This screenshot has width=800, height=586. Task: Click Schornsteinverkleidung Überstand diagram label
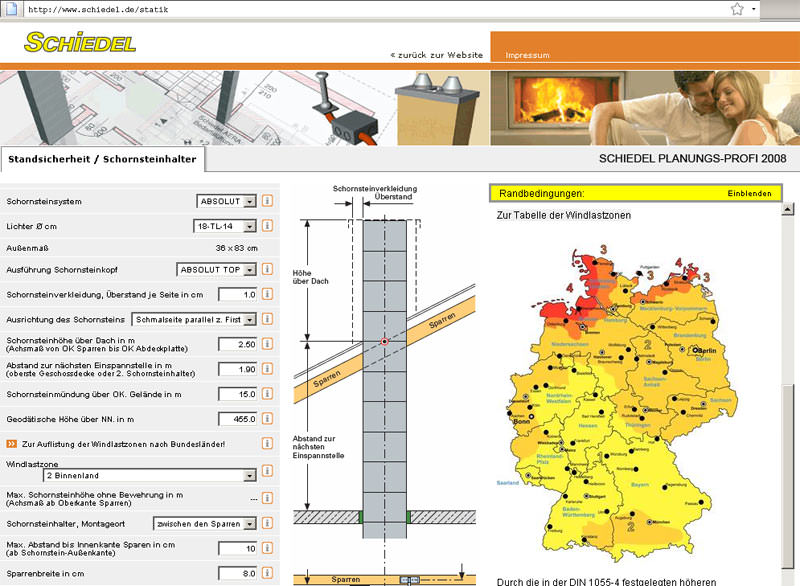375,192
